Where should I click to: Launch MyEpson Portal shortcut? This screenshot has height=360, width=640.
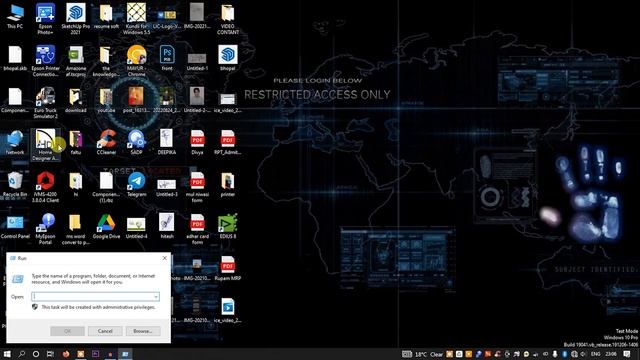tap(45, 229)
